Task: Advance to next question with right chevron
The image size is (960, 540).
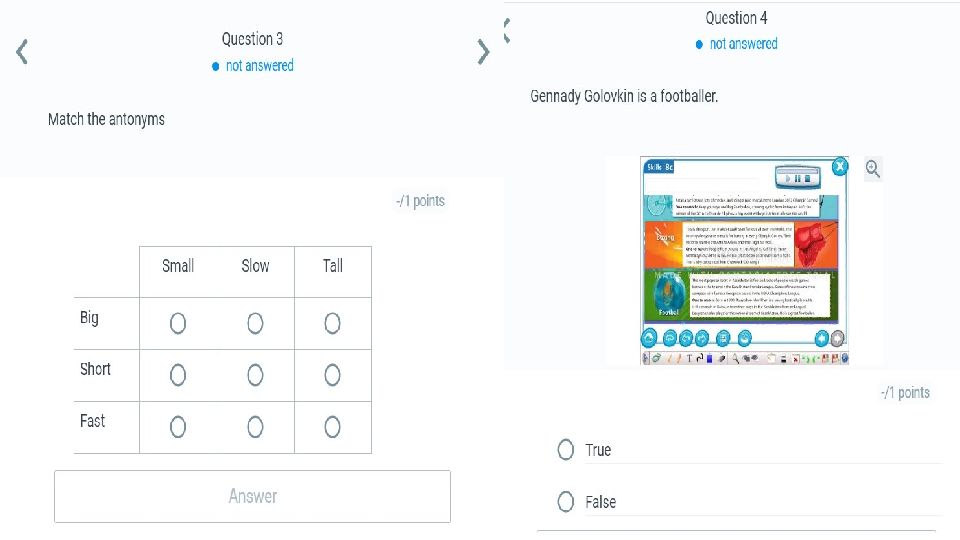Action: (x=483, y=51)
